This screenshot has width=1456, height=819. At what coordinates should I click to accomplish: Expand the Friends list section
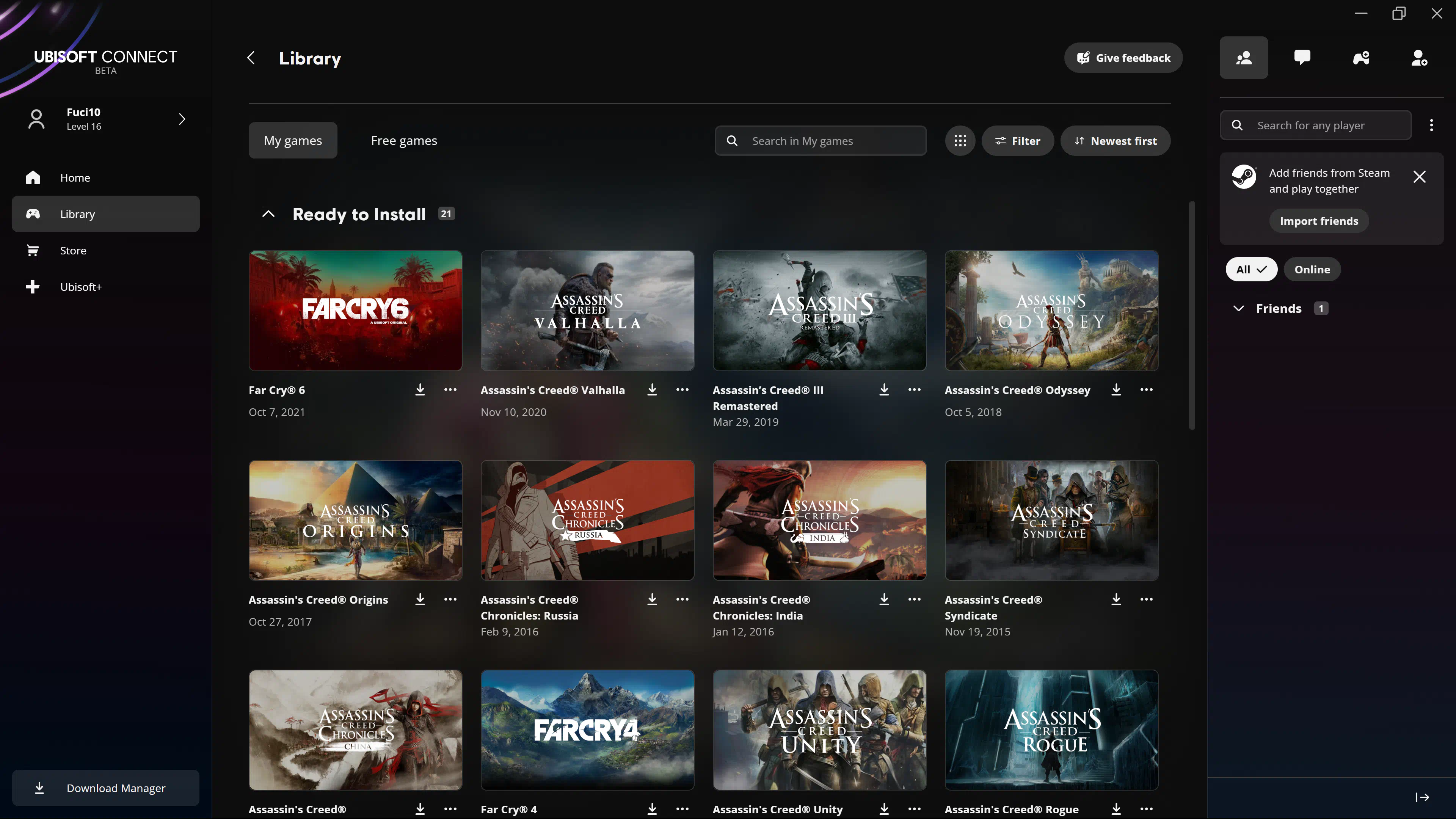coord(1238,309)
